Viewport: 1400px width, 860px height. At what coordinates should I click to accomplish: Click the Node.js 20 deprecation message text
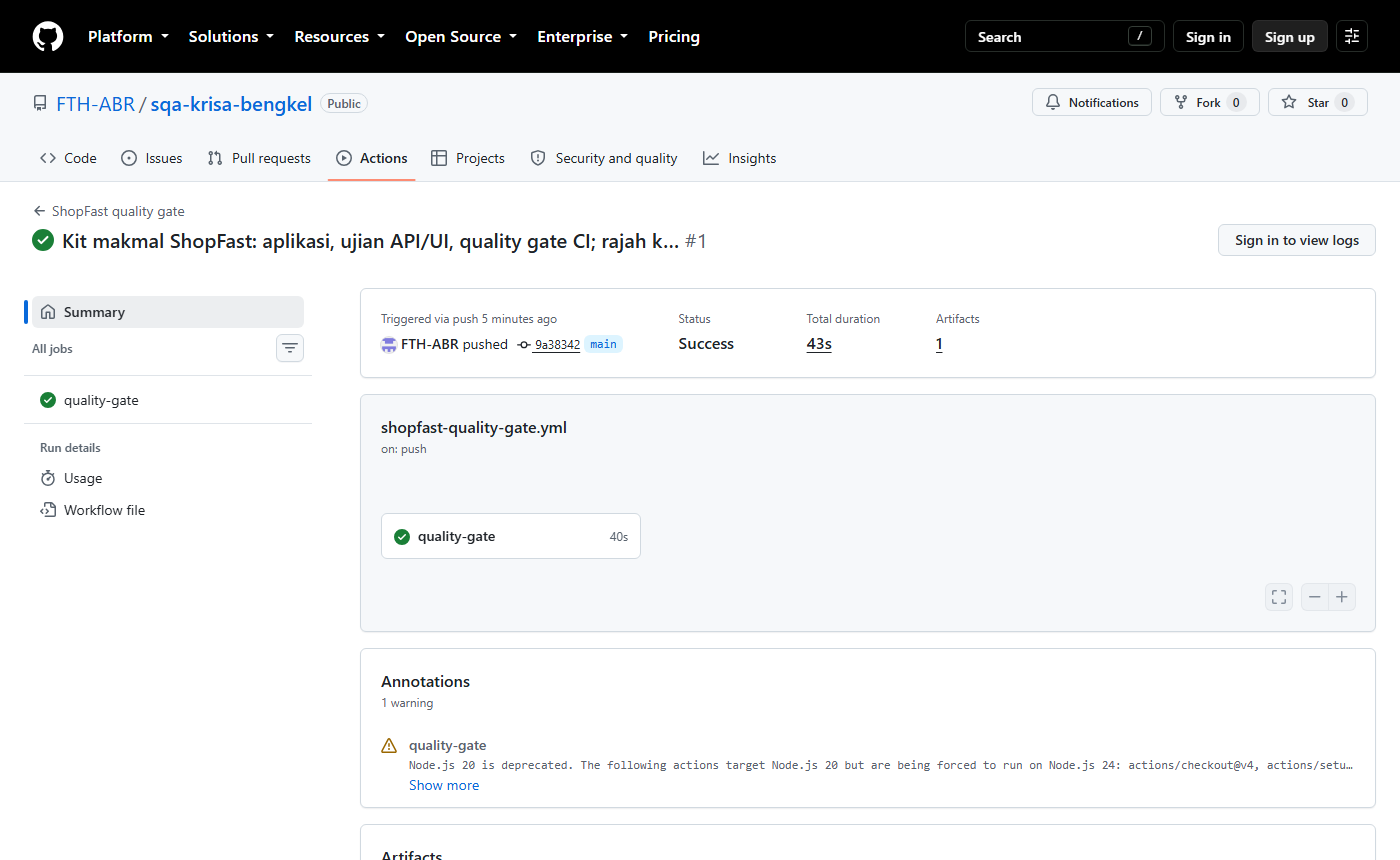pos(881,765)
